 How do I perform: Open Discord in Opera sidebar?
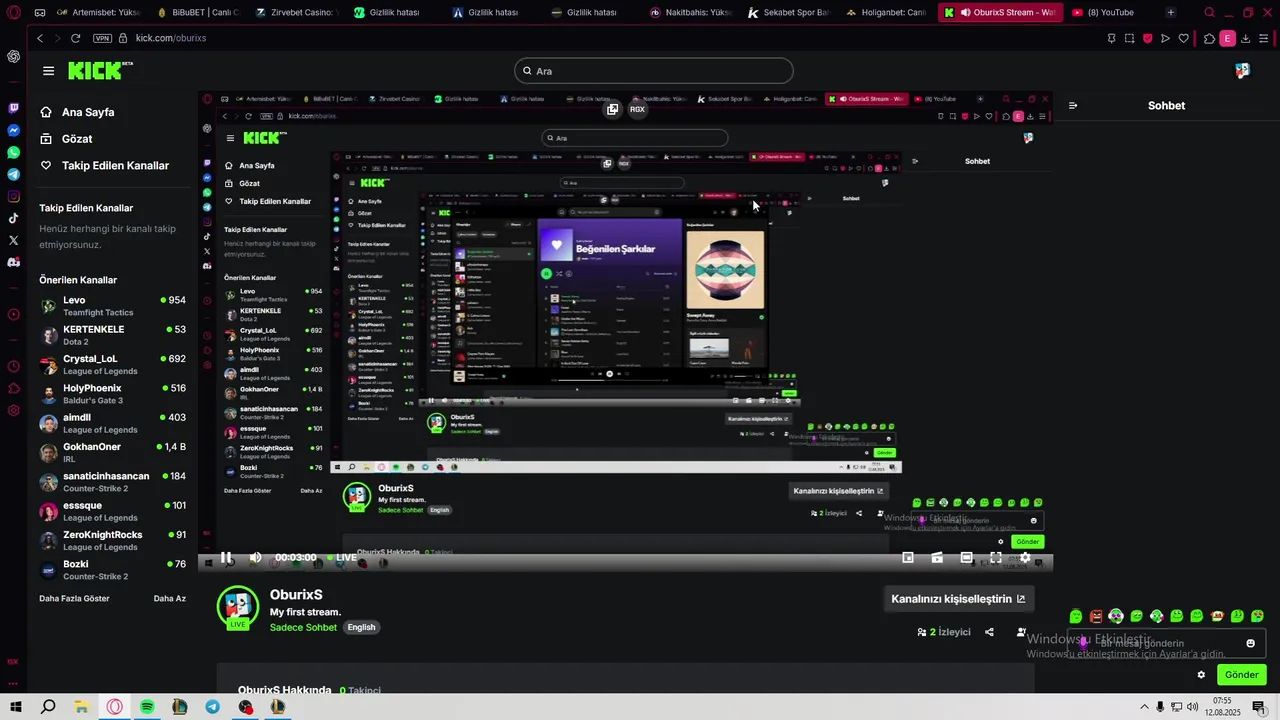point(13,262)
